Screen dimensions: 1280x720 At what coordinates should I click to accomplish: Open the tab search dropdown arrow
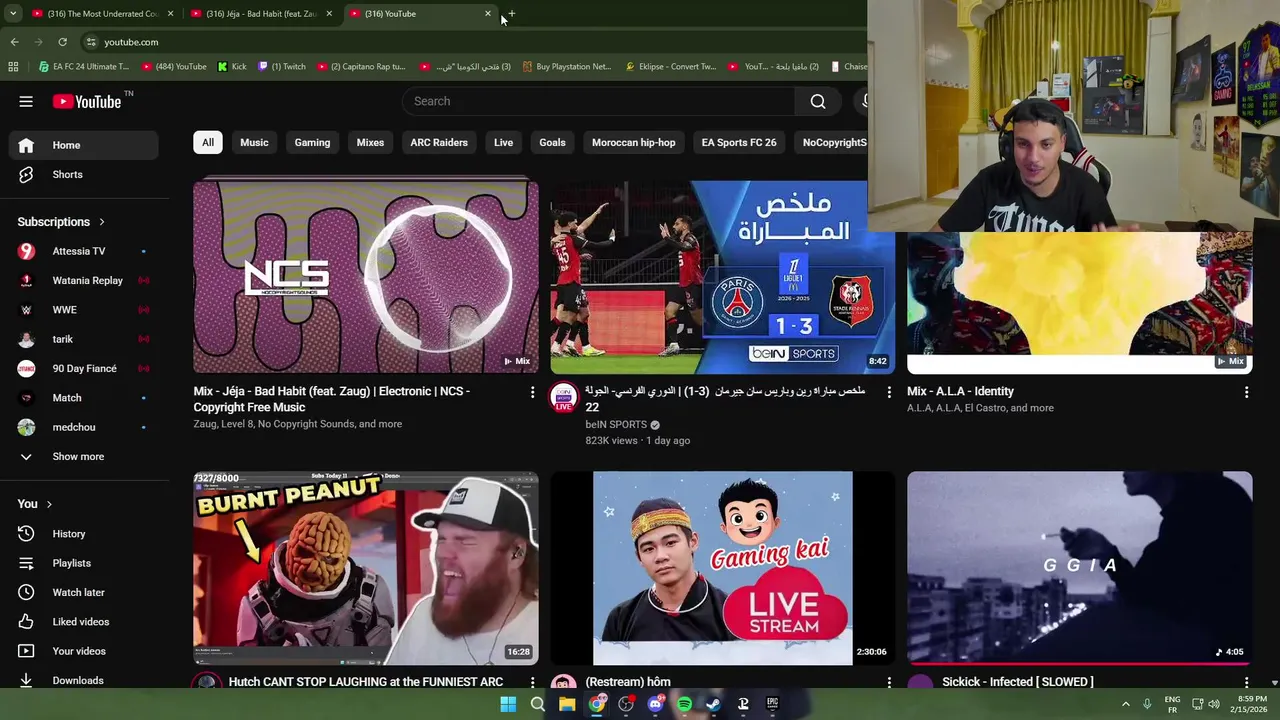coord(13,14)
